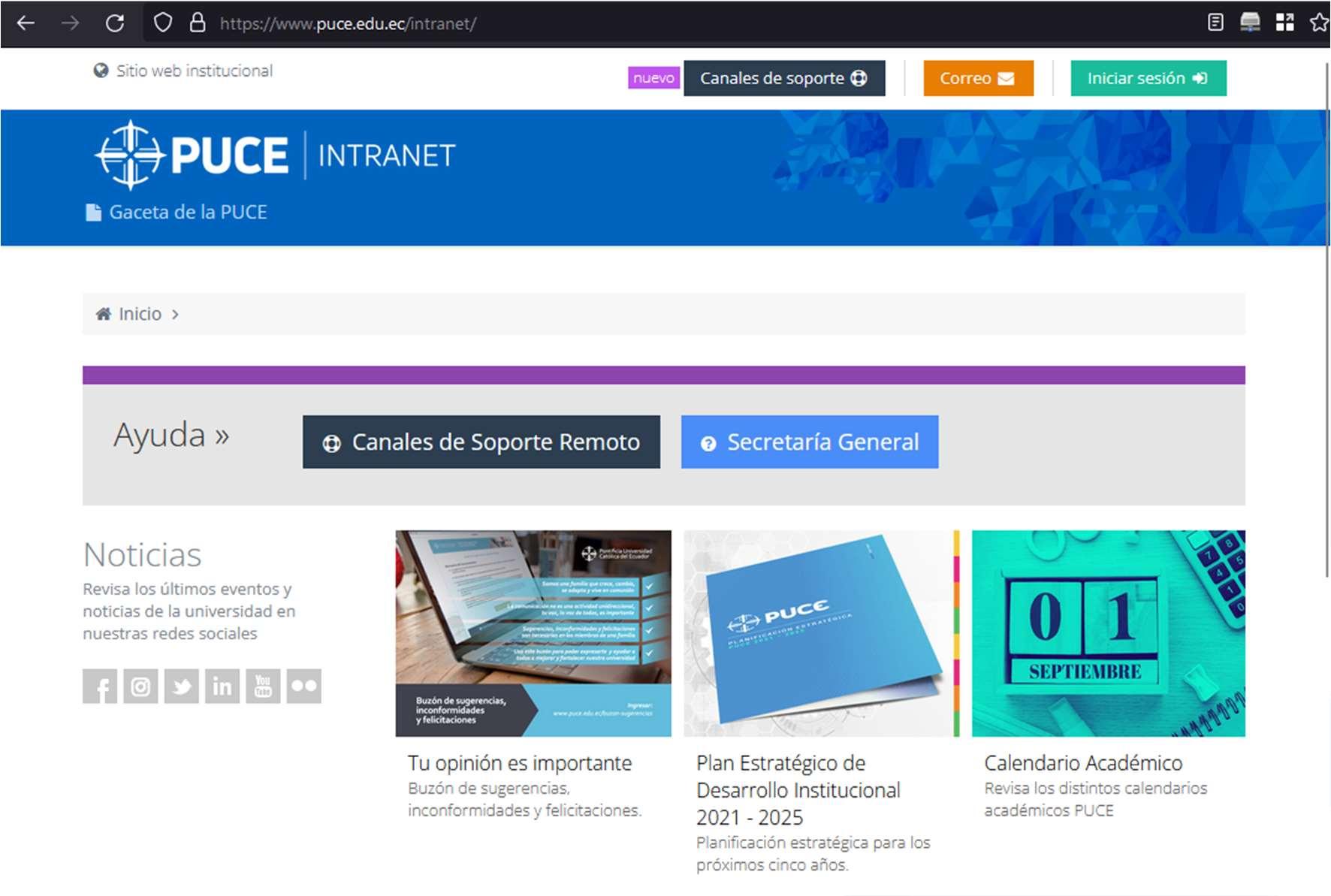Click the 'Ayuda »' label

coord(171,435)
